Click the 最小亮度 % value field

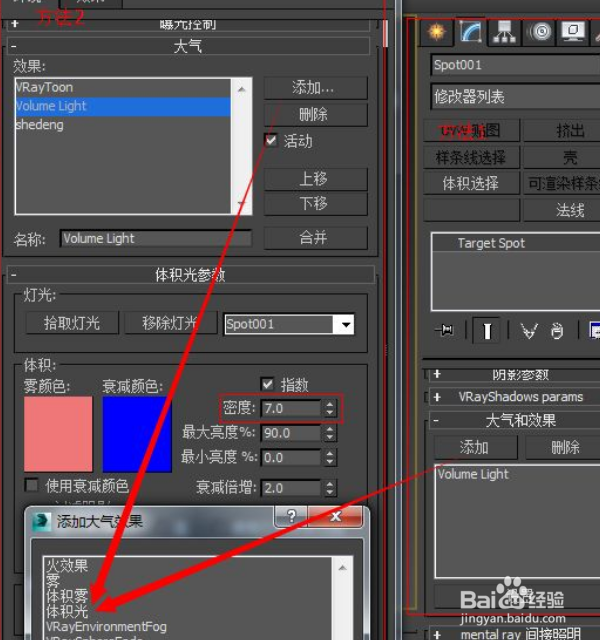coord(291,458)
